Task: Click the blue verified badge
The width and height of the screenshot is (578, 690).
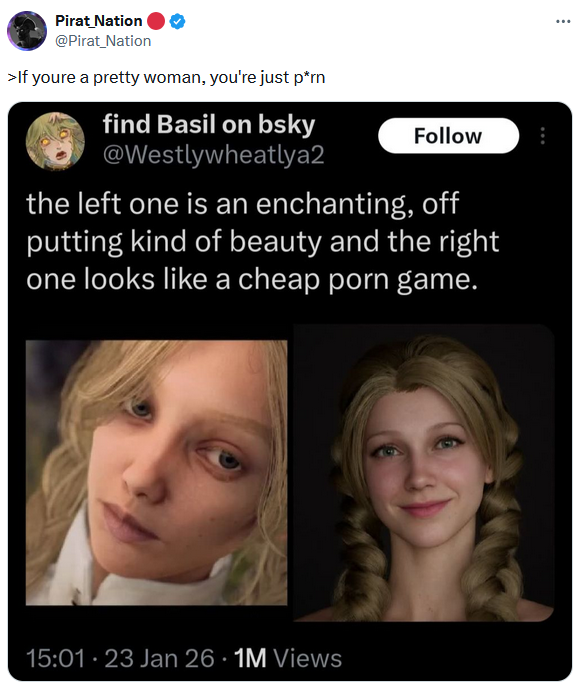Action: (177, 21)
